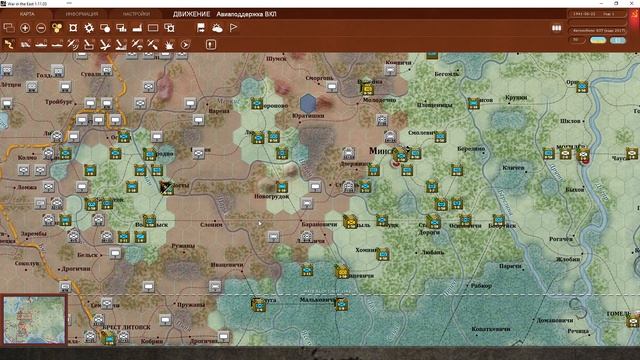Click the rectangle with gear icon
Screen dimensions: 640x360
point(169,28)
